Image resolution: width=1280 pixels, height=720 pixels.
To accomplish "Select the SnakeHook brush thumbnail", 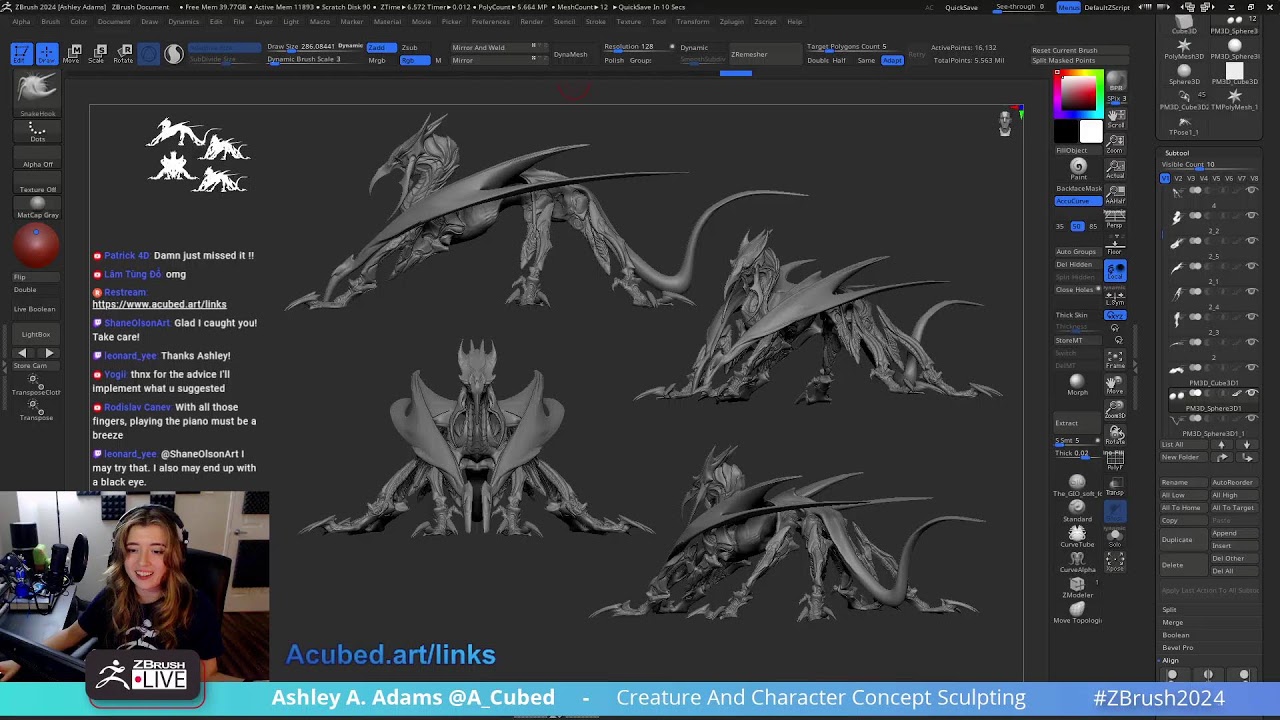I will tap(37, 90).
